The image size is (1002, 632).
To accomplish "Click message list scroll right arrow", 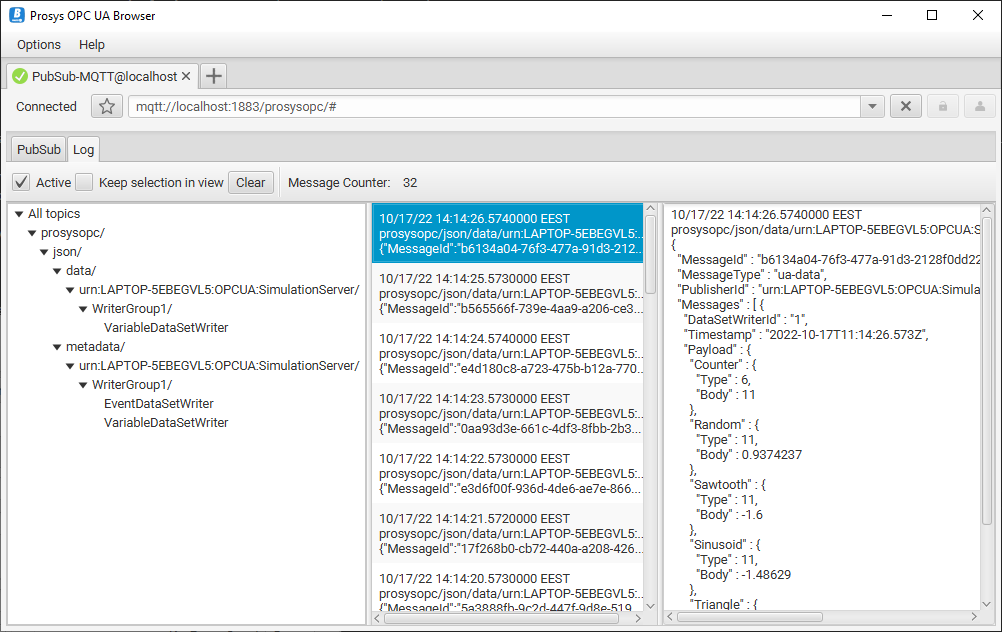I will coord(638,618).
